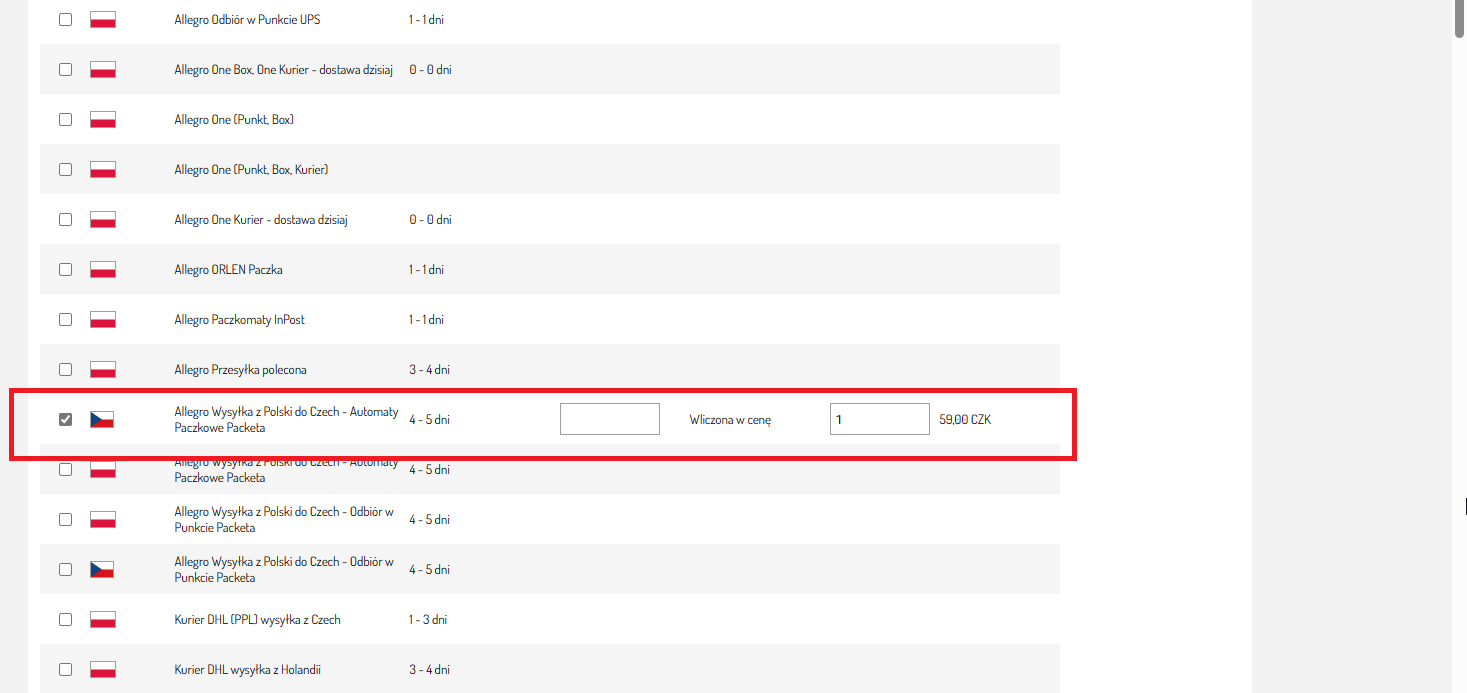Click Polish flag in unchecked Automaty Paczkowe Packeta row
Viewport: 1467px width, 693px height.
coord(102,469)
